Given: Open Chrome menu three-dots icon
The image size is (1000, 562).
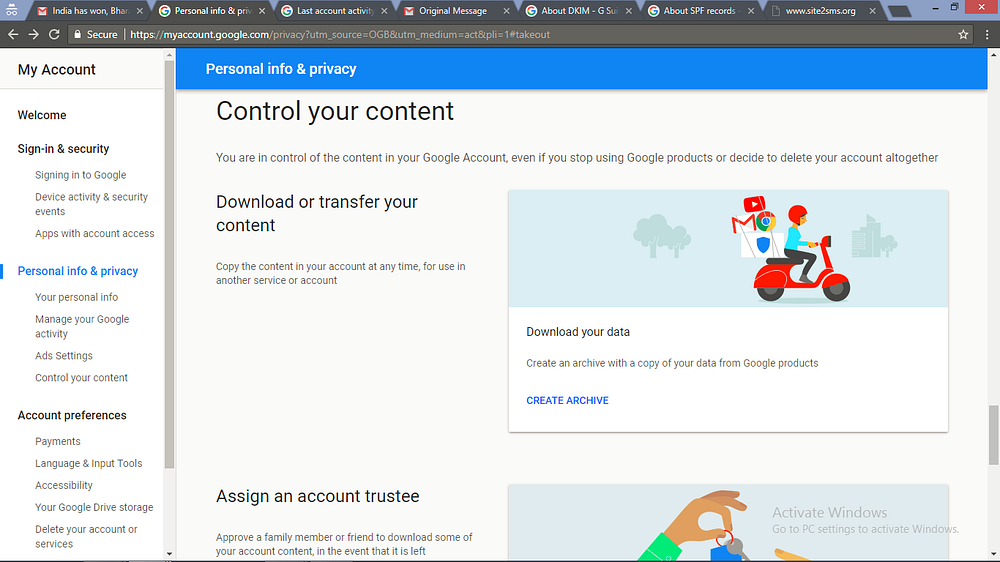Looking at the screenshot, I should (987, 34).
